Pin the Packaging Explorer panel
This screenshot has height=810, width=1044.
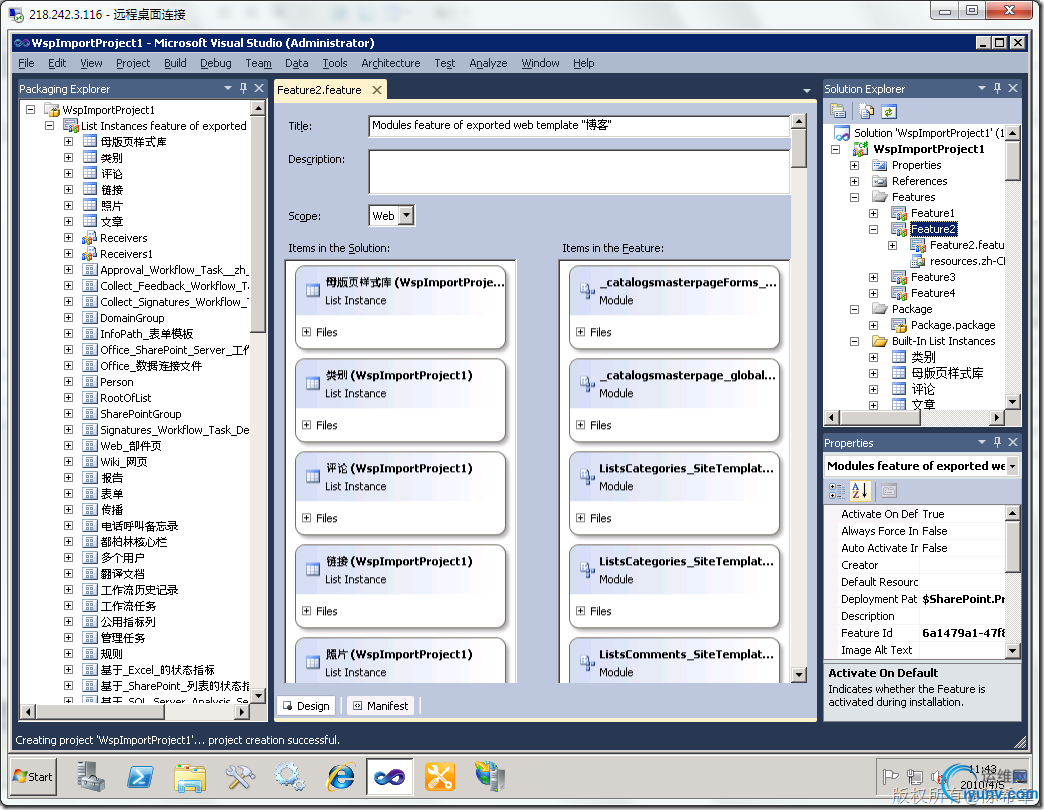tap(243, 89)
